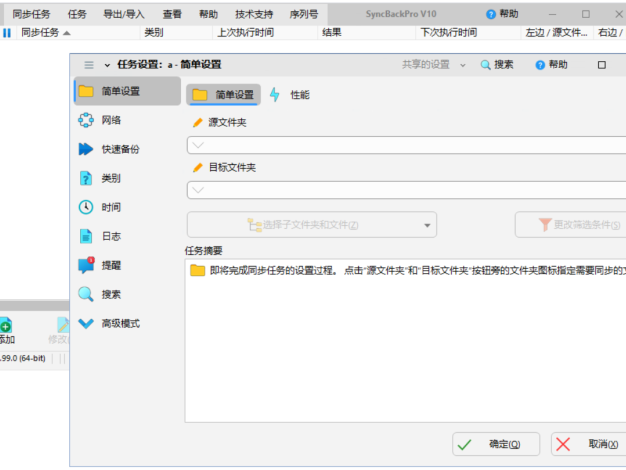Screen dimensions: 626x470
Task: Switch to the 性能 tab
Action: point(291,95)
